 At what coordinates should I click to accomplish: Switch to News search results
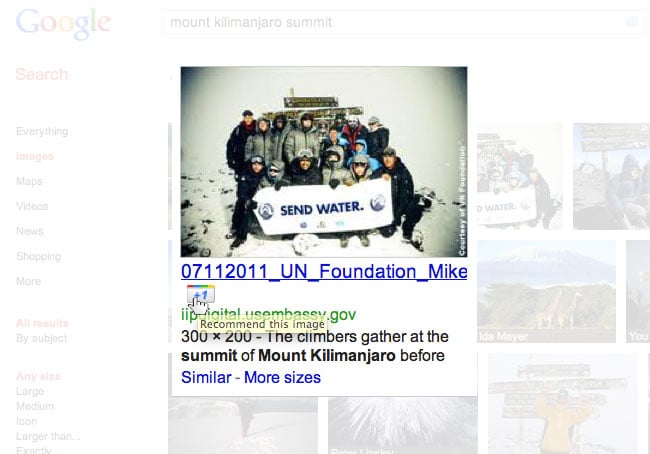29,231
